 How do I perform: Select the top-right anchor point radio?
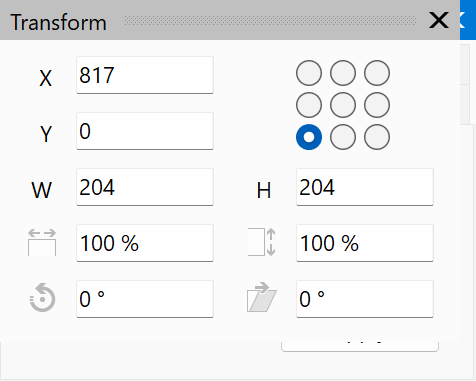click(x=377, y=73)
